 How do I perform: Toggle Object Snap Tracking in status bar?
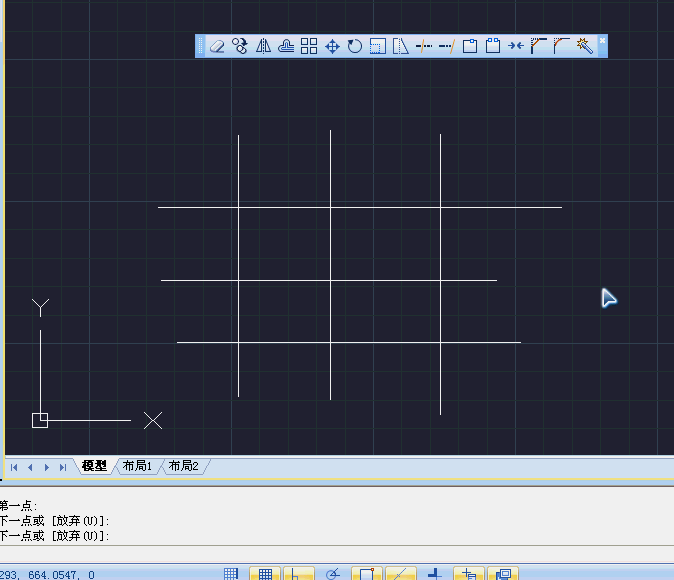tap(401, 574)
